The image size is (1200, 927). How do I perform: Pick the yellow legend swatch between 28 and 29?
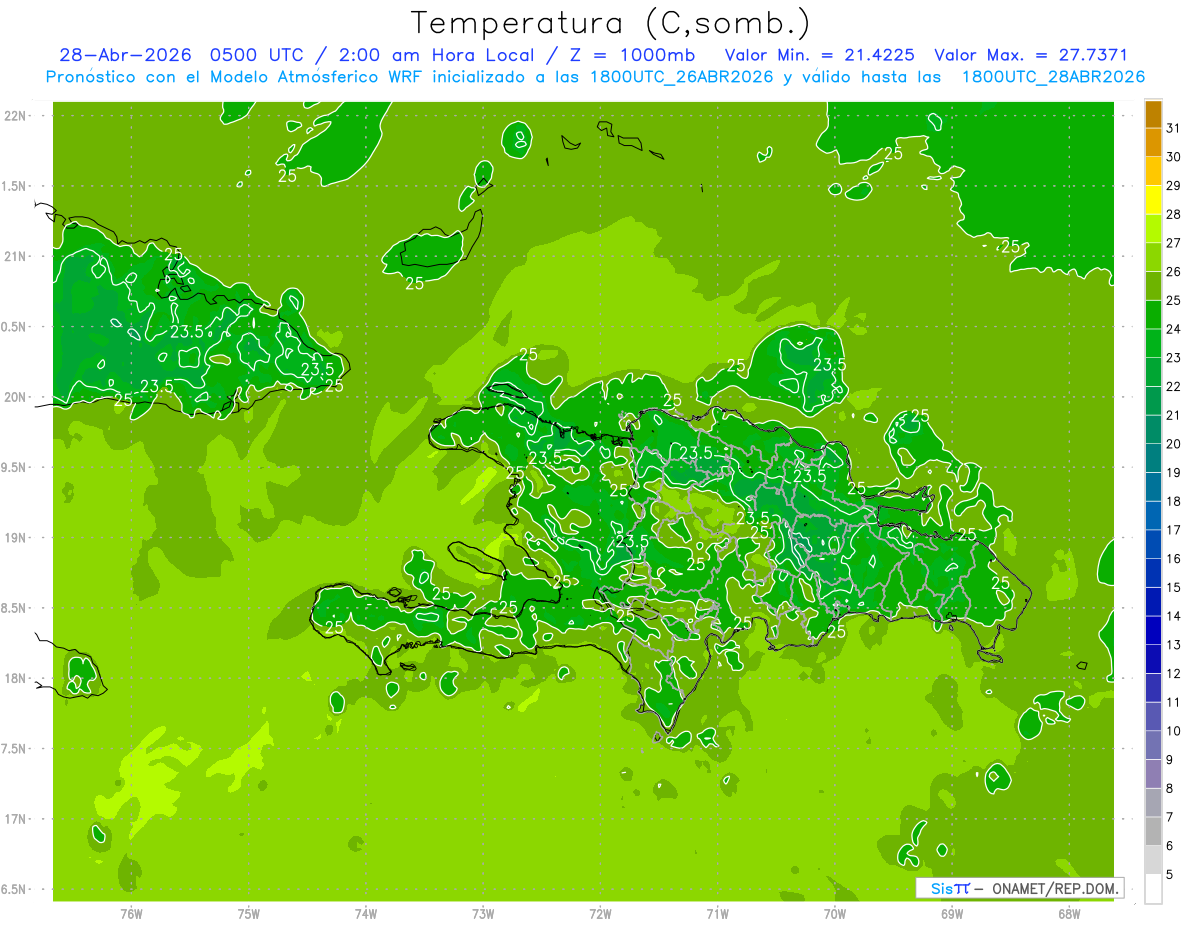click(x=1153, y=200)
